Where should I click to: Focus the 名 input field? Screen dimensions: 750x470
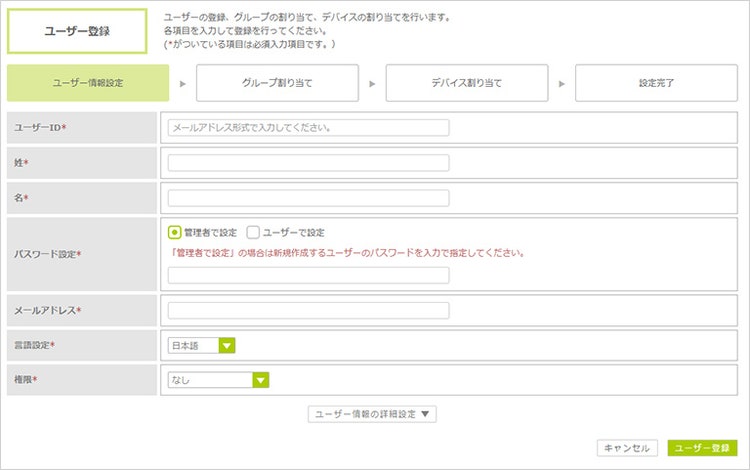(x=308, y=198)
